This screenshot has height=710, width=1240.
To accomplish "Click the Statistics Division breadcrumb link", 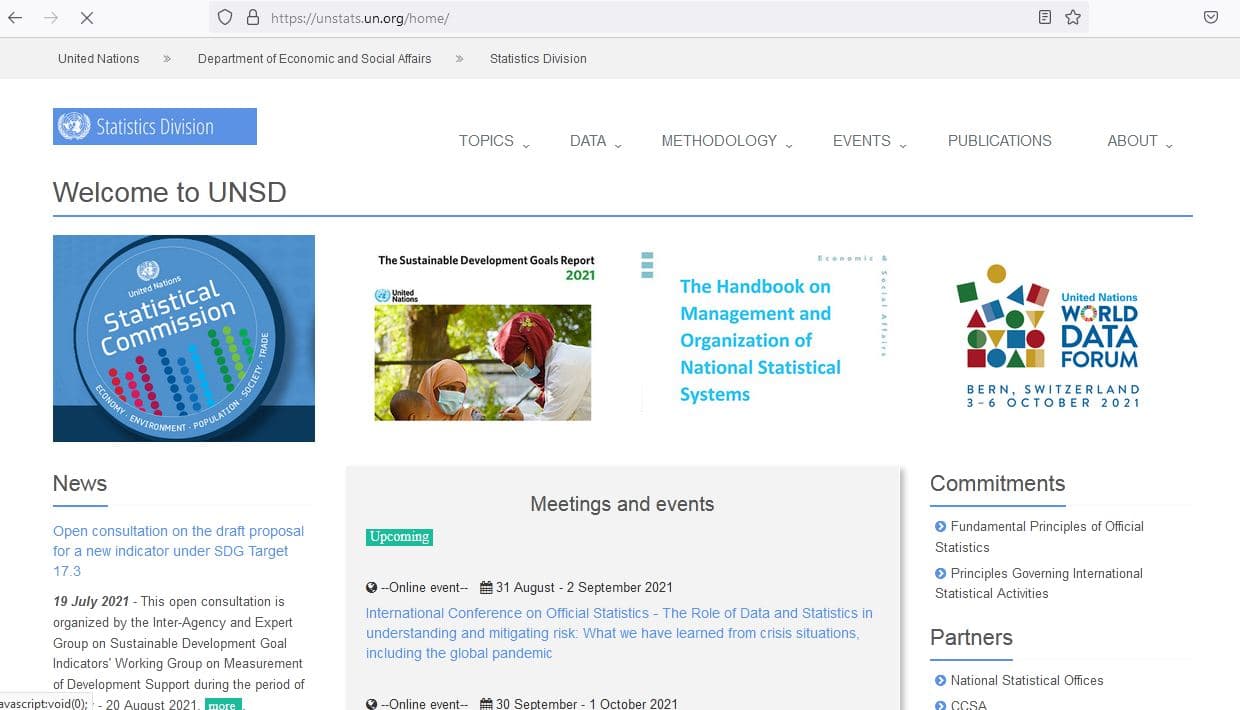I will (x=538, y=59).
